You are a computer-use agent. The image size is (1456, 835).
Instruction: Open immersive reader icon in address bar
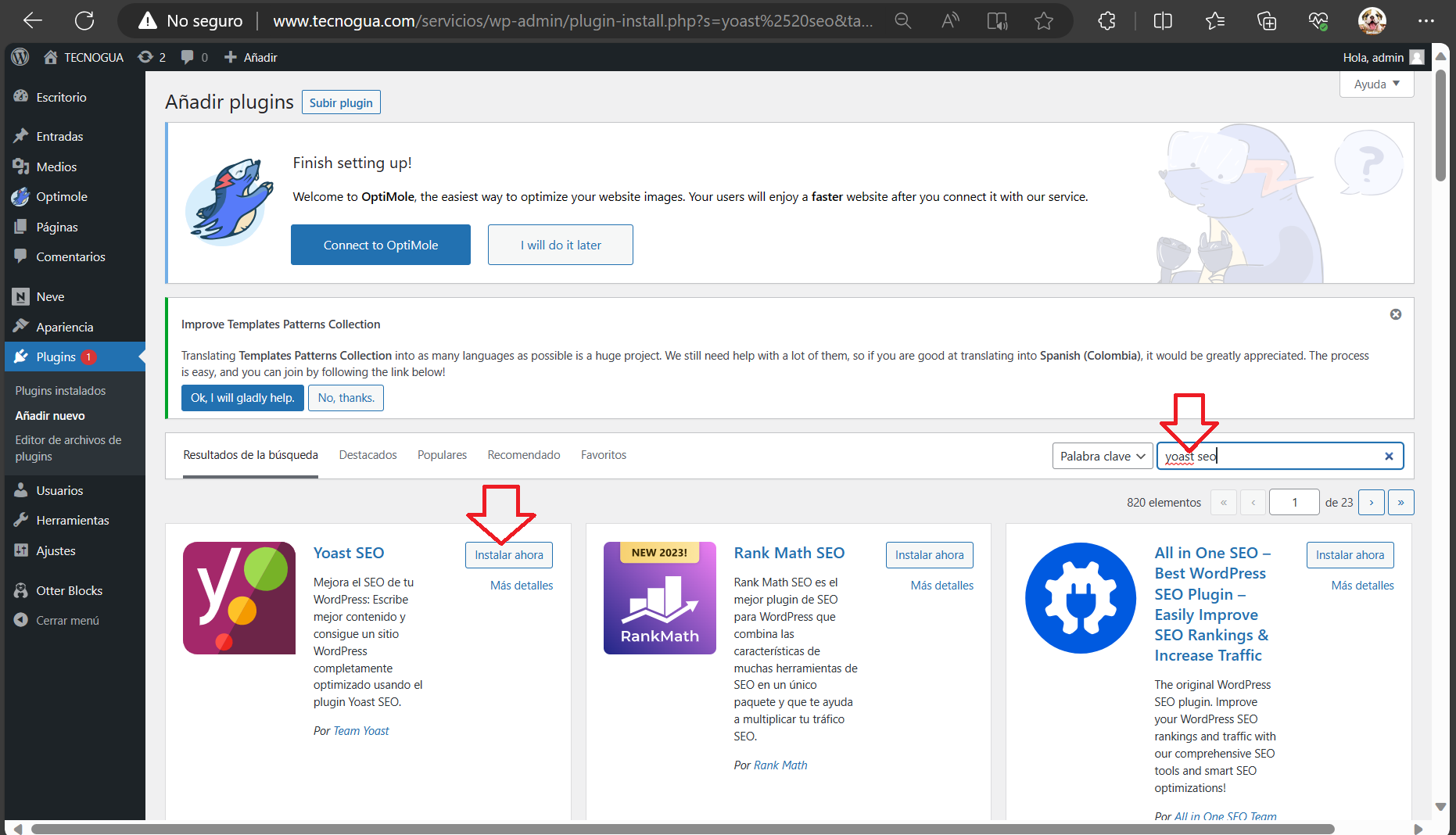click(x=997, y=21)
